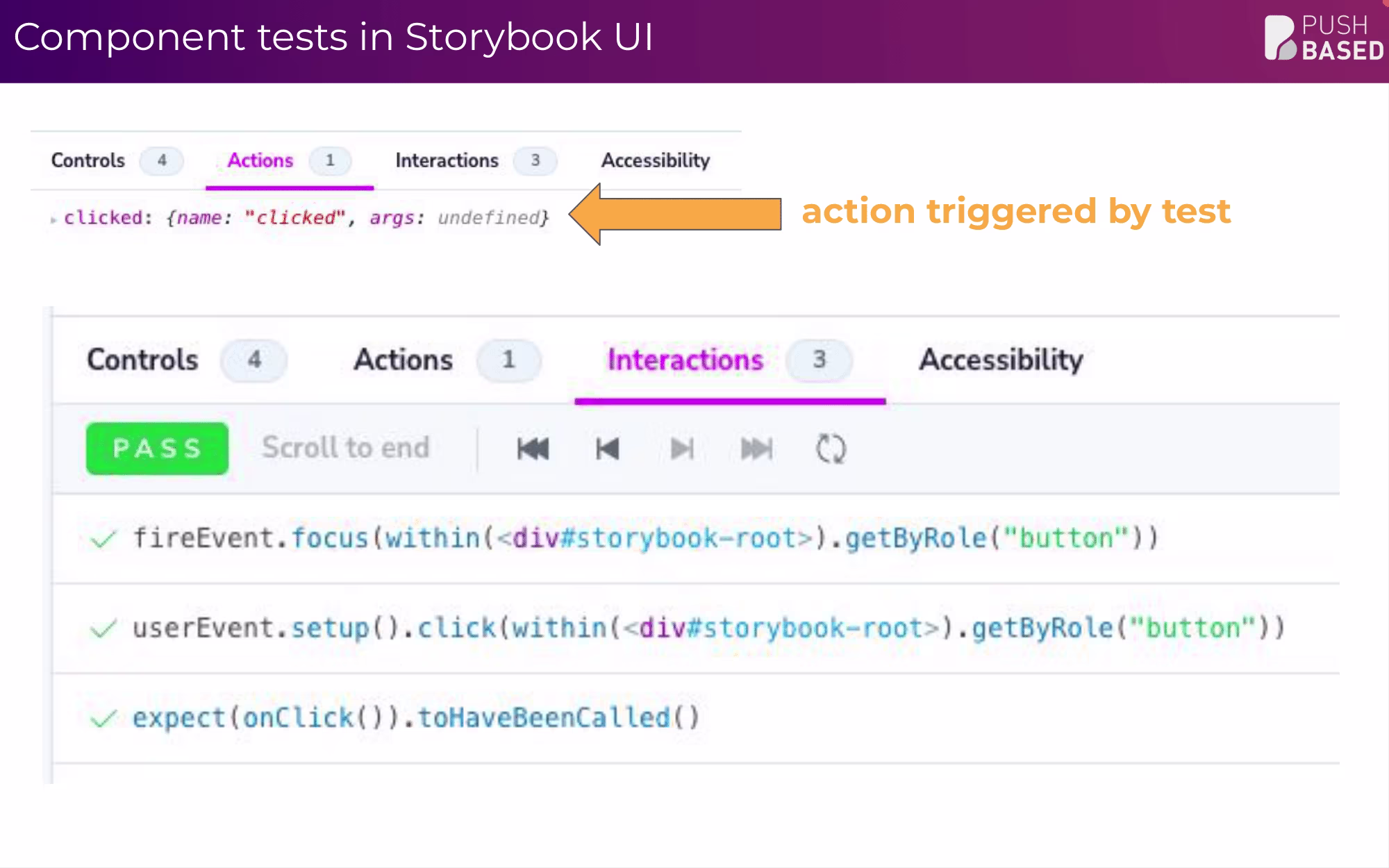1389x868 pixels.
Task: Switch to Interactions tab in lower panel
Action: (685, 360)
